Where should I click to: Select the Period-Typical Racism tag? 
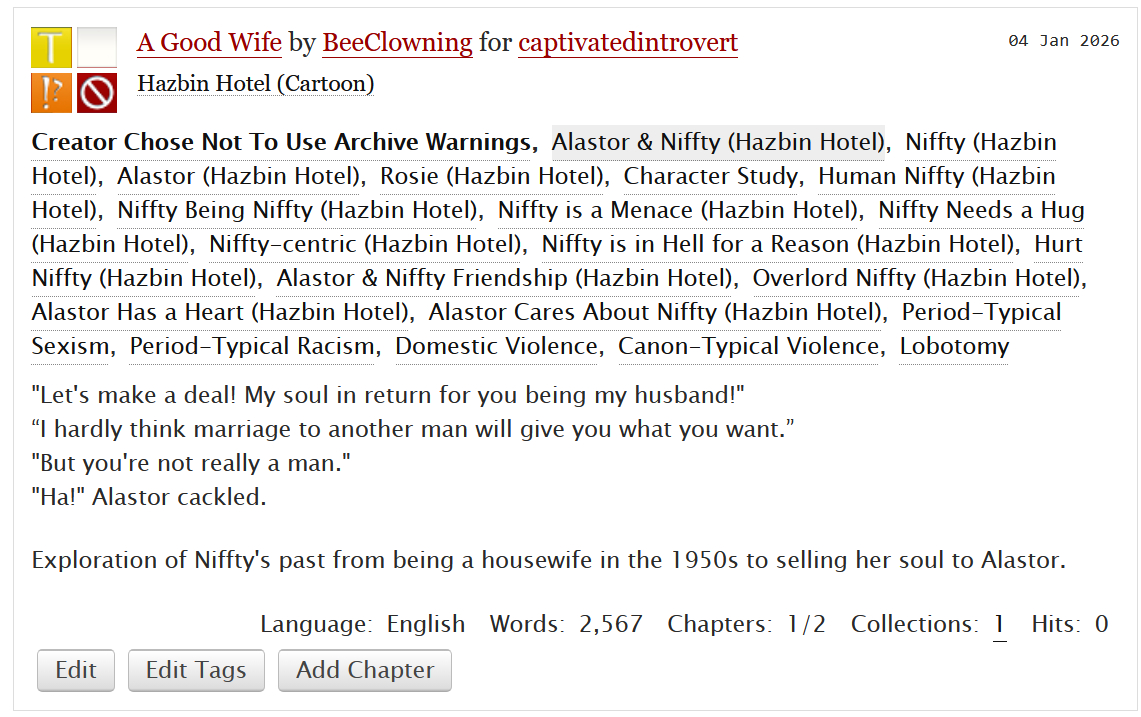(254, 346)
